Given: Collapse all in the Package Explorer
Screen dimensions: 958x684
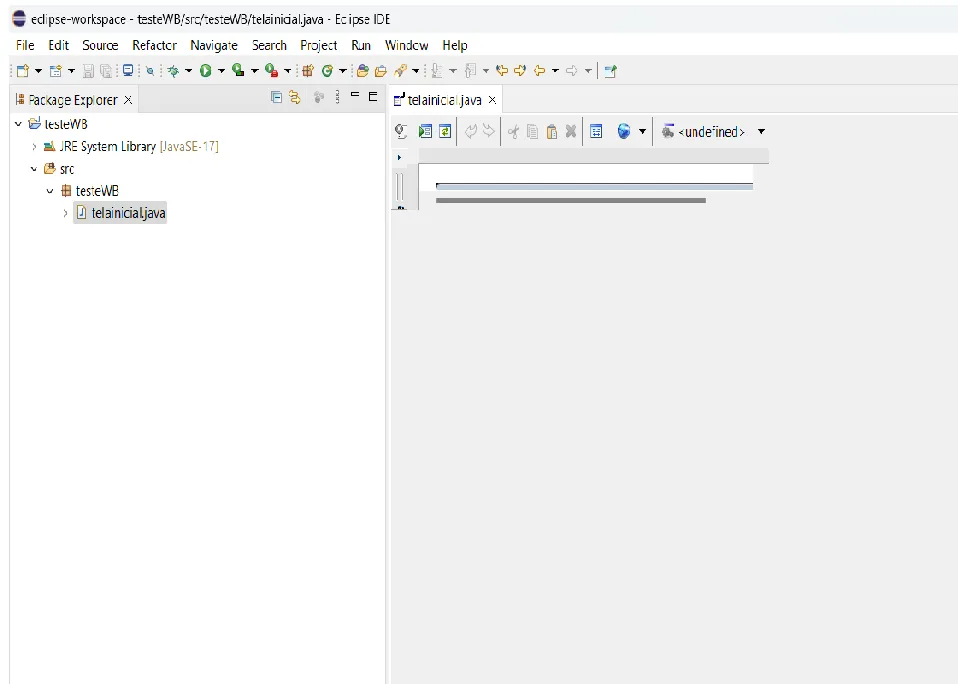Looking at the screenshot, I should tap(276, 97).
